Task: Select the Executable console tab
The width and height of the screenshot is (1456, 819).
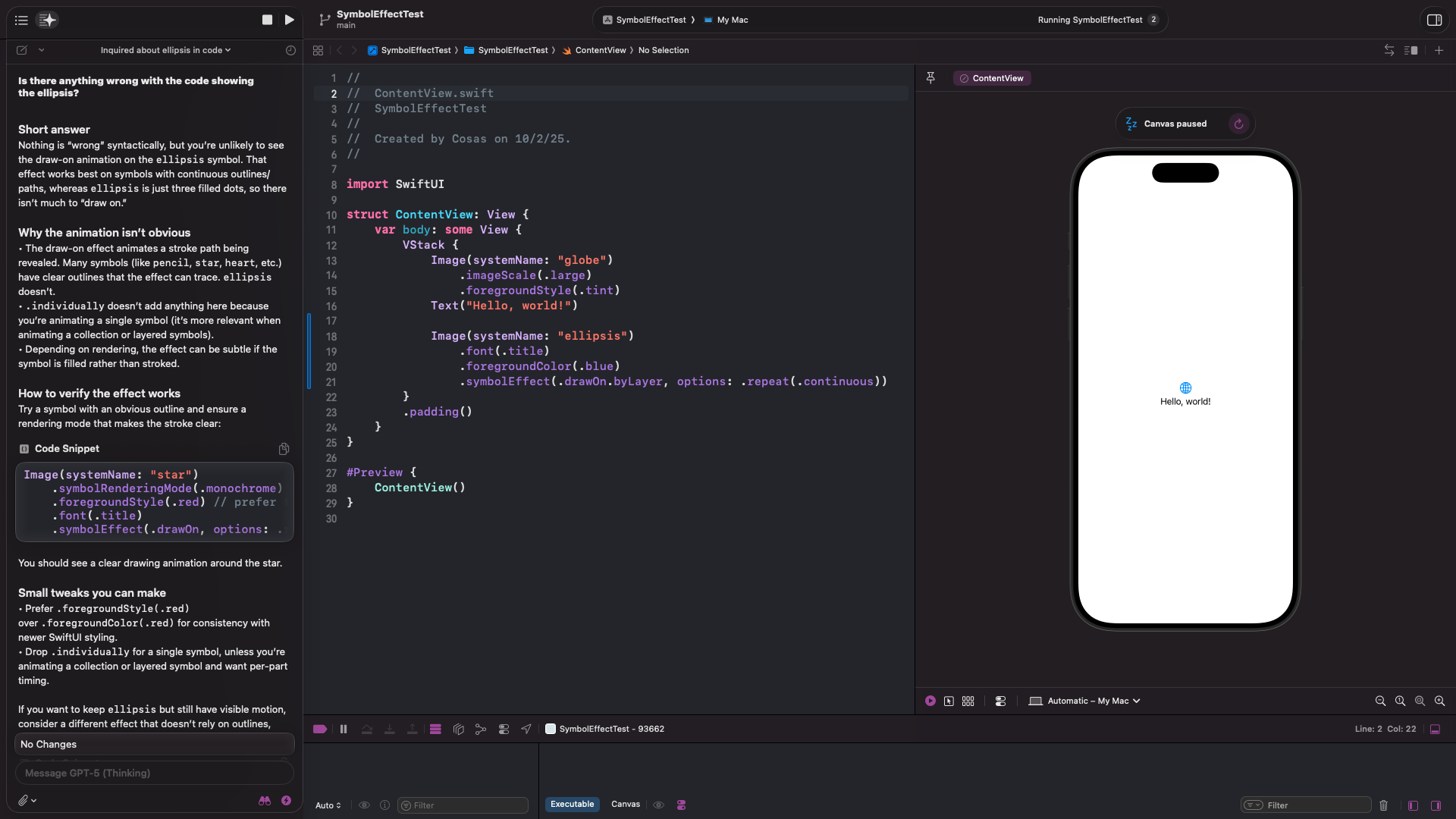Action: 572,804
